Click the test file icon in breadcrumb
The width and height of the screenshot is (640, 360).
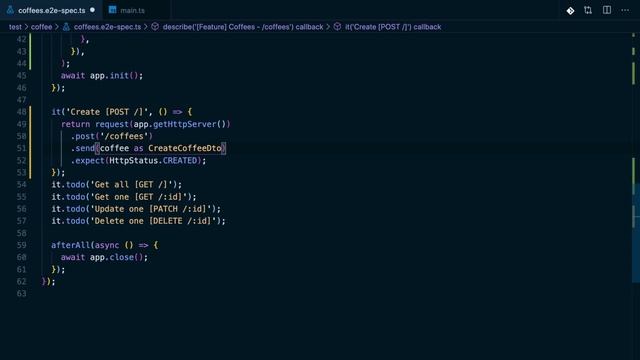tap(66, 27)
